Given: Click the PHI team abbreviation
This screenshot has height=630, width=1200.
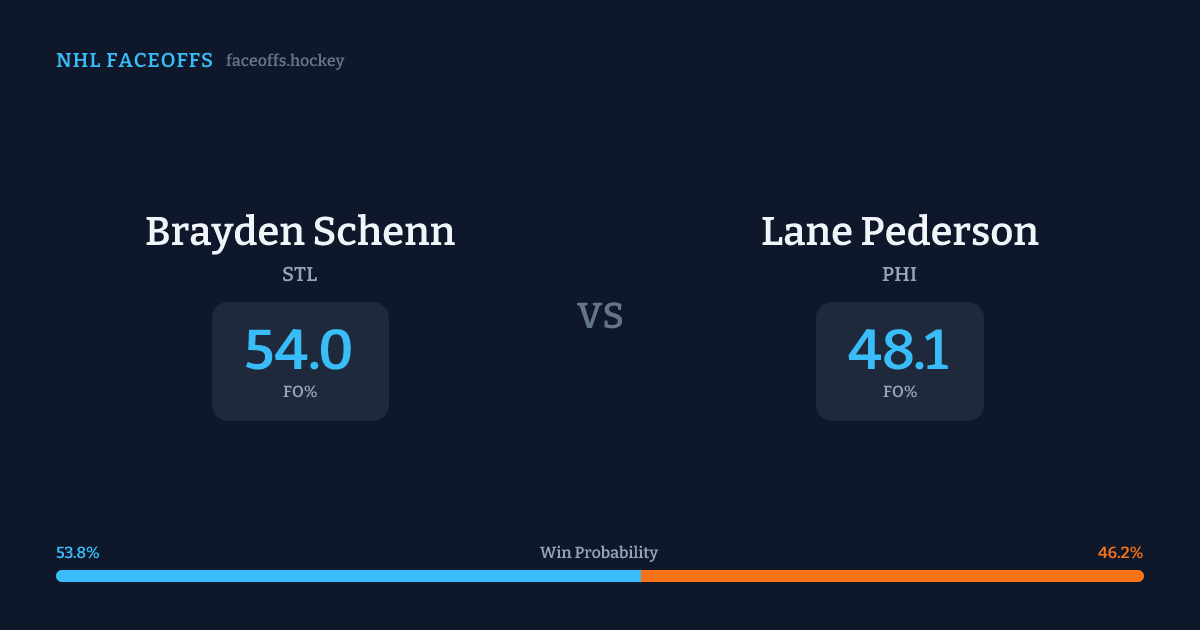Looking at the screenshot, I should click(x=900, y=274).
